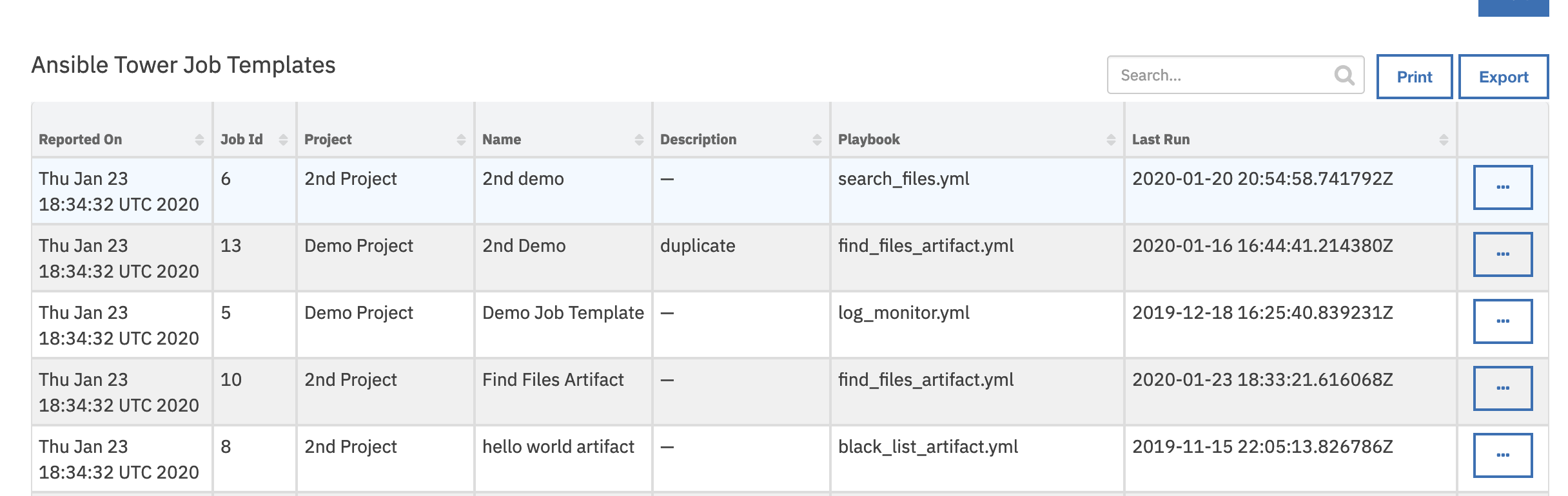Screen dimensions: 1568x496
Task: Select the '2nd demo' name cell
Action: click(x=563, y=191)
